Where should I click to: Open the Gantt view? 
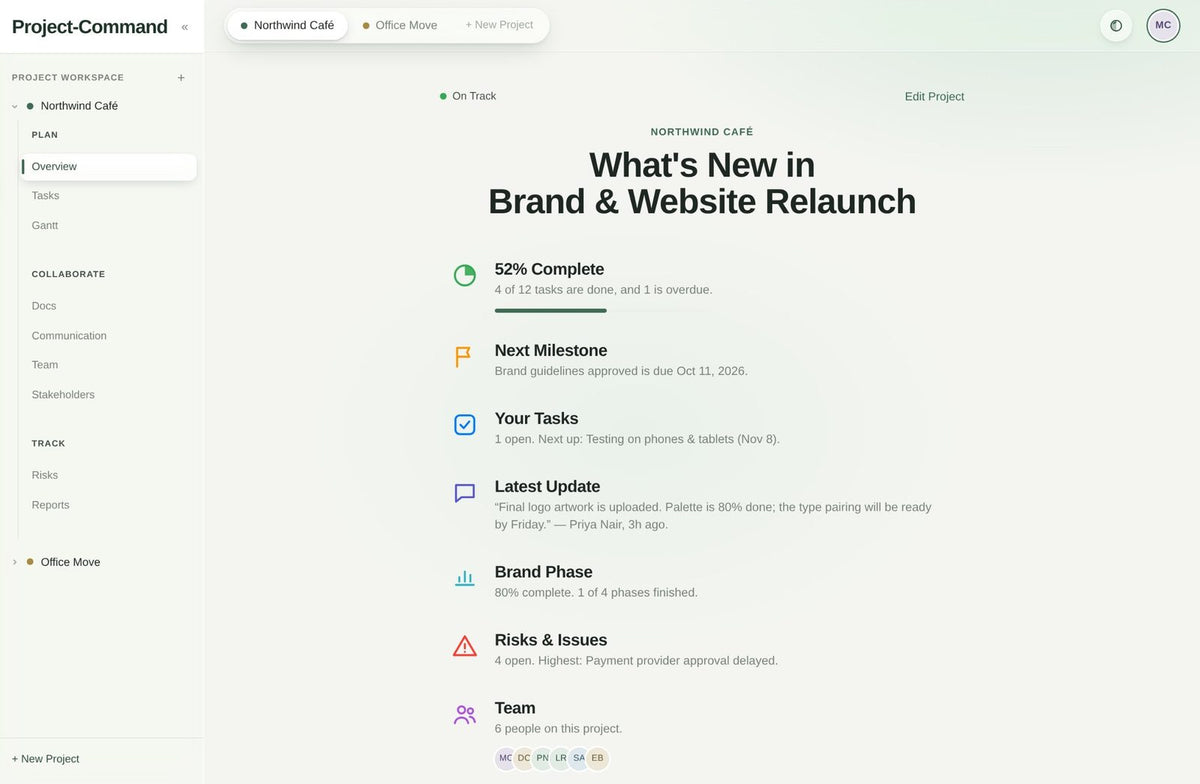108,226
